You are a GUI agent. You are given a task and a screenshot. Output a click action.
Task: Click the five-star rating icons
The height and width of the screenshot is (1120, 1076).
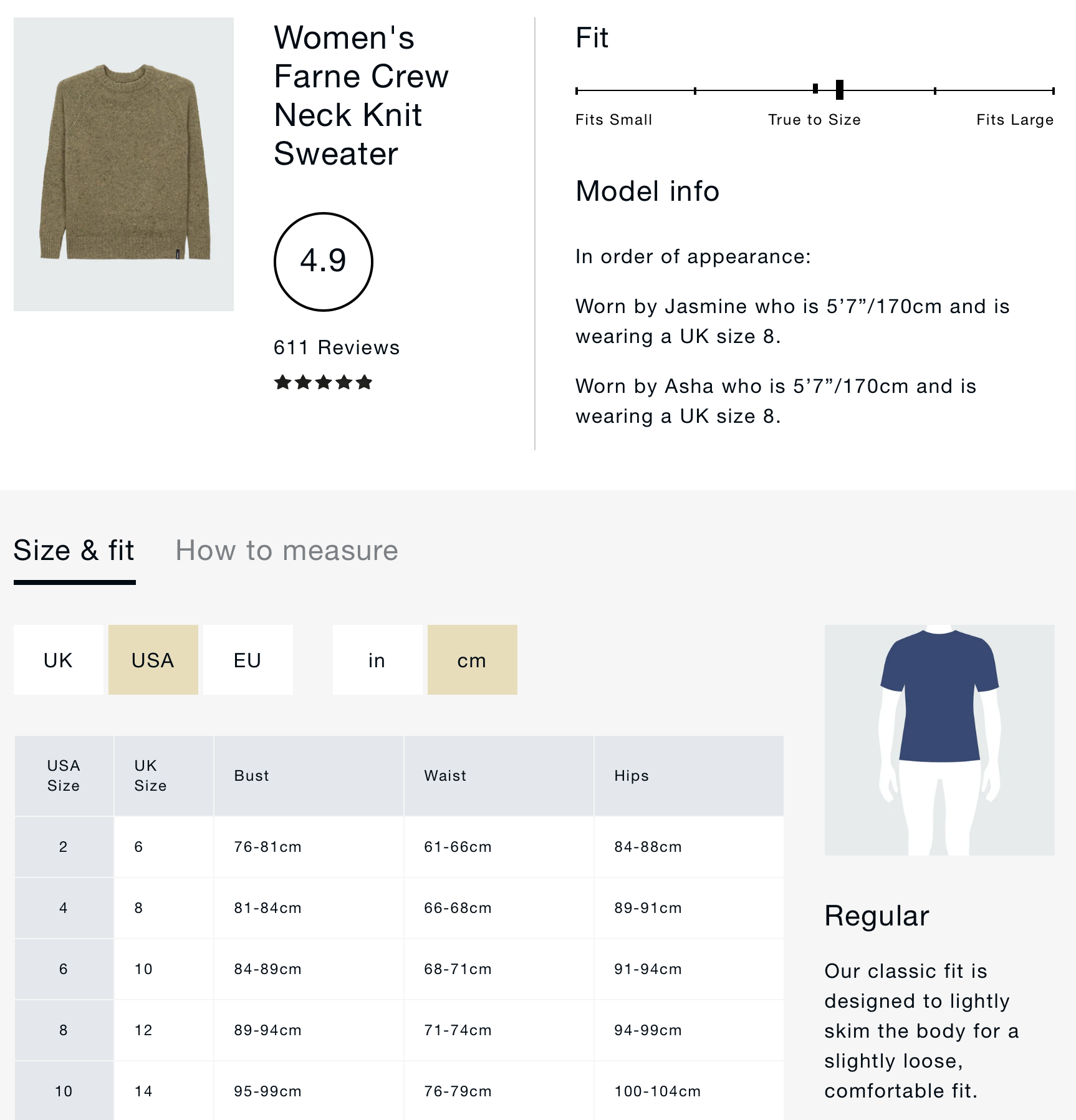coord(323,382)
